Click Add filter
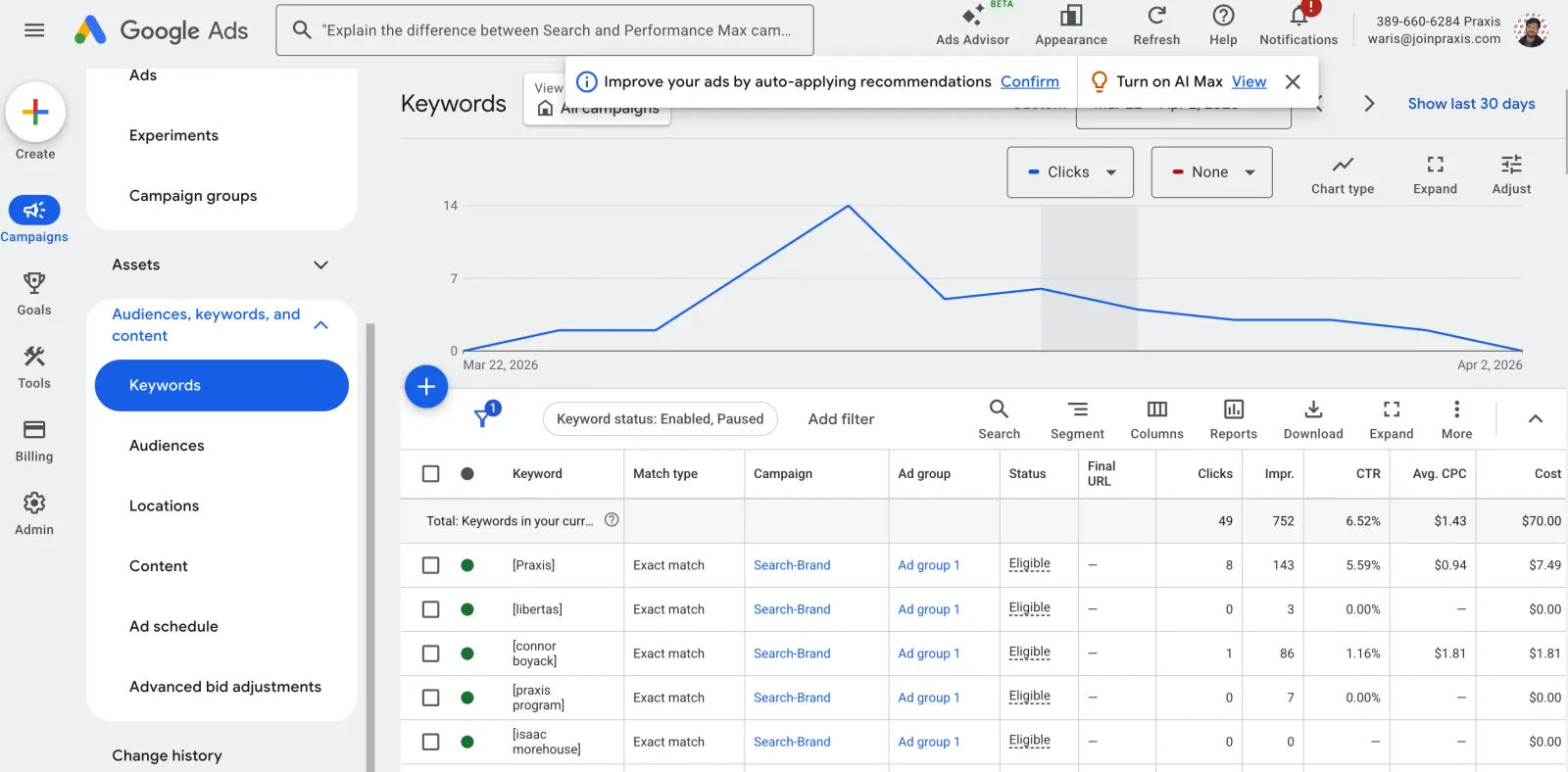 coord(841,419)
